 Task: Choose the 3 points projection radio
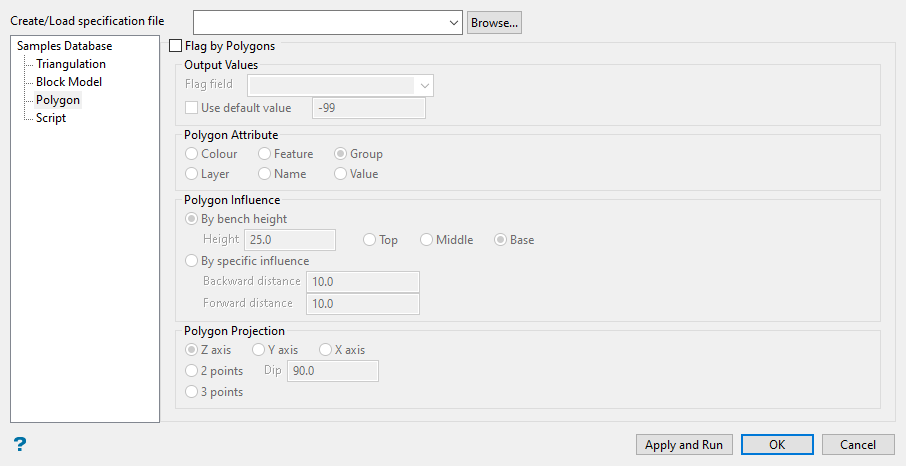(192, 392)
